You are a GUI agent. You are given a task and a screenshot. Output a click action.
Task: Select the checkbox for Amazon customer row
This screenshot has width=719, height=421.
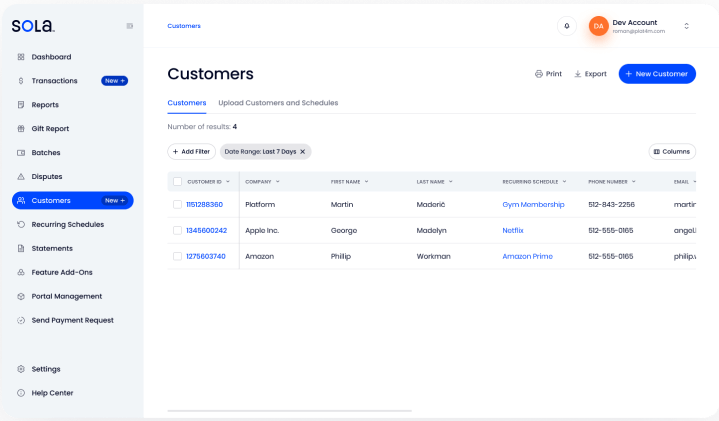(177, 256)
